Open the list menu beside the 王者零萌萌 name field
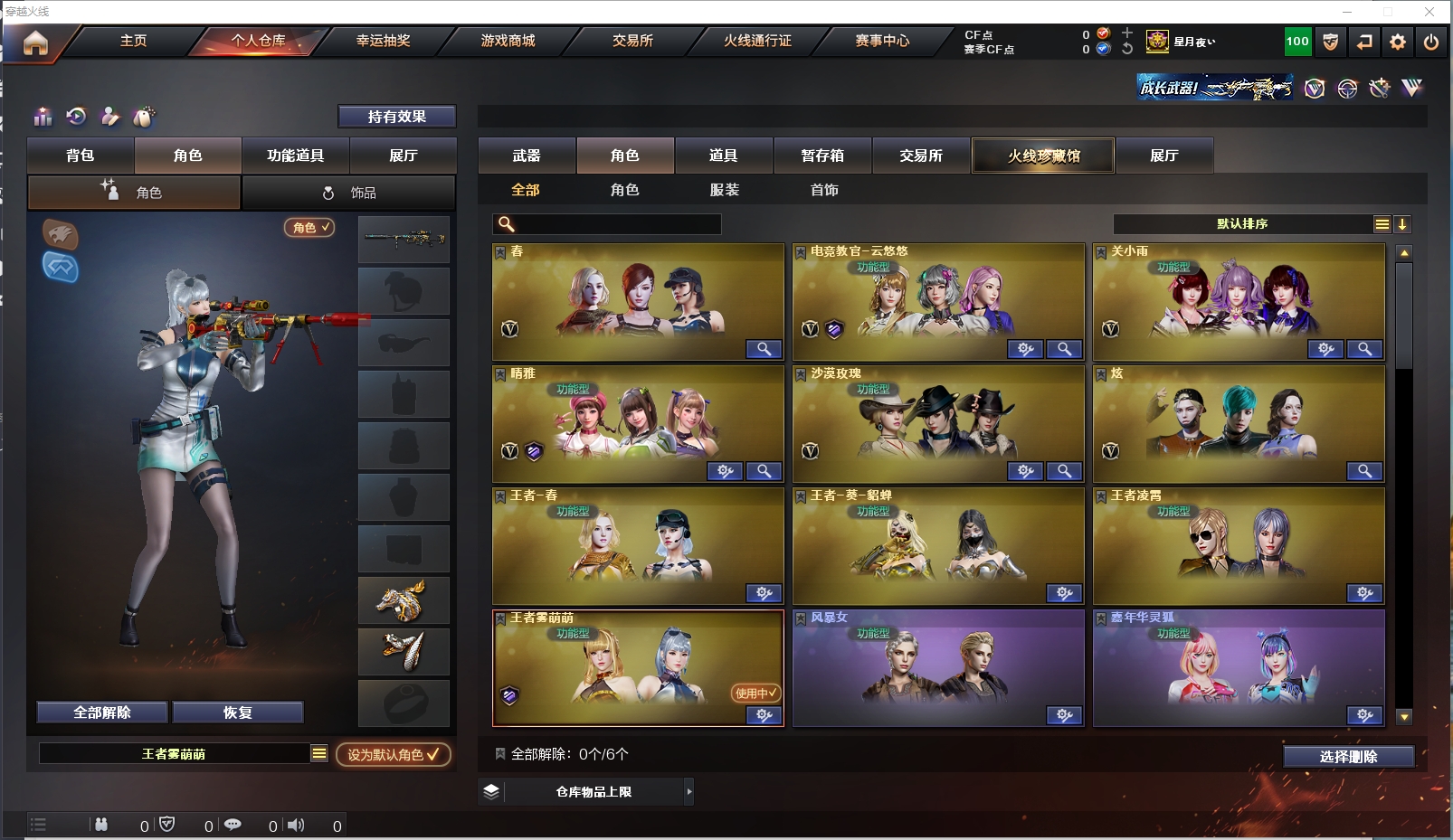Image resolution: width=1453 pixels, height=840 pixels. pyautogui.click(x=318, y=753)
